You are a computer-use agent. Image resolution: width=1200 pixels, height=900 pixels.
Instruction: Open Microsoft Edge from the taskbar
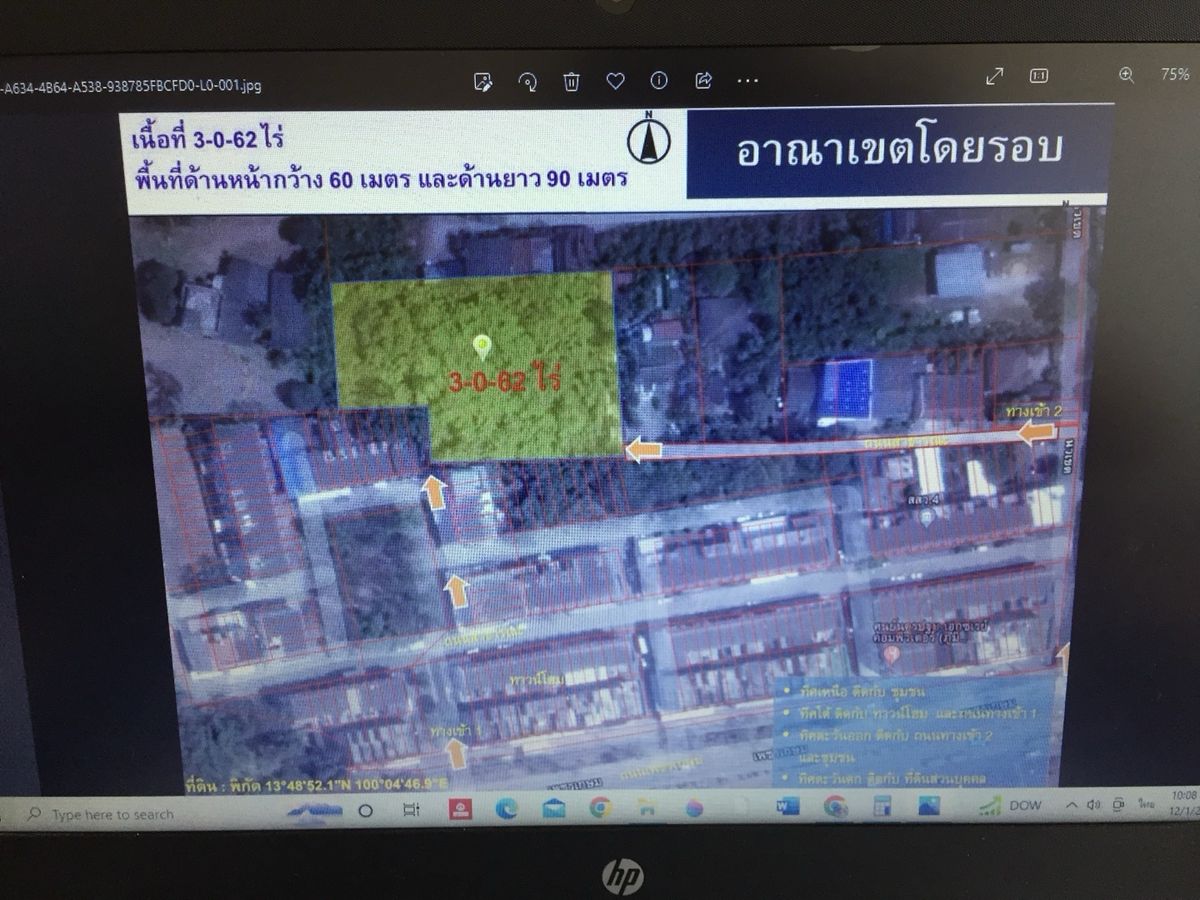point(506,807)
